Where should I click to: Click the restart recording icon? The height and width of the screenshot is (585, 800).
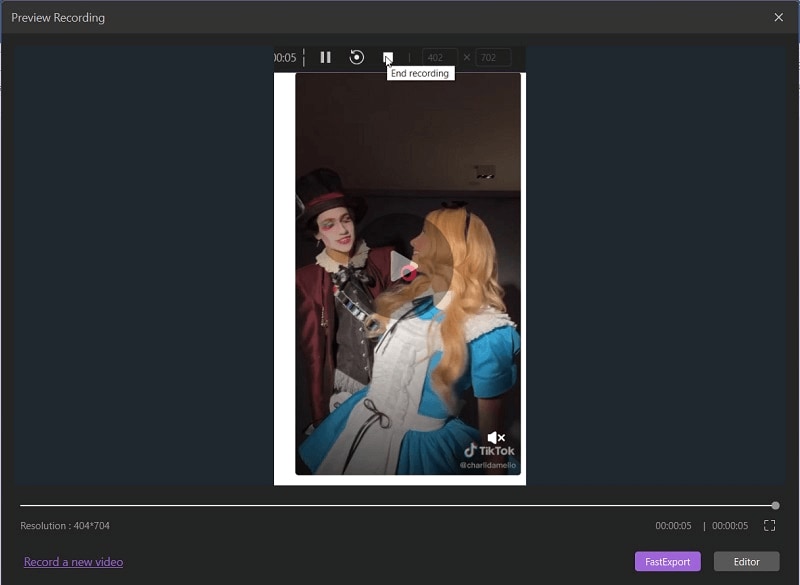[x=357, y=57]
